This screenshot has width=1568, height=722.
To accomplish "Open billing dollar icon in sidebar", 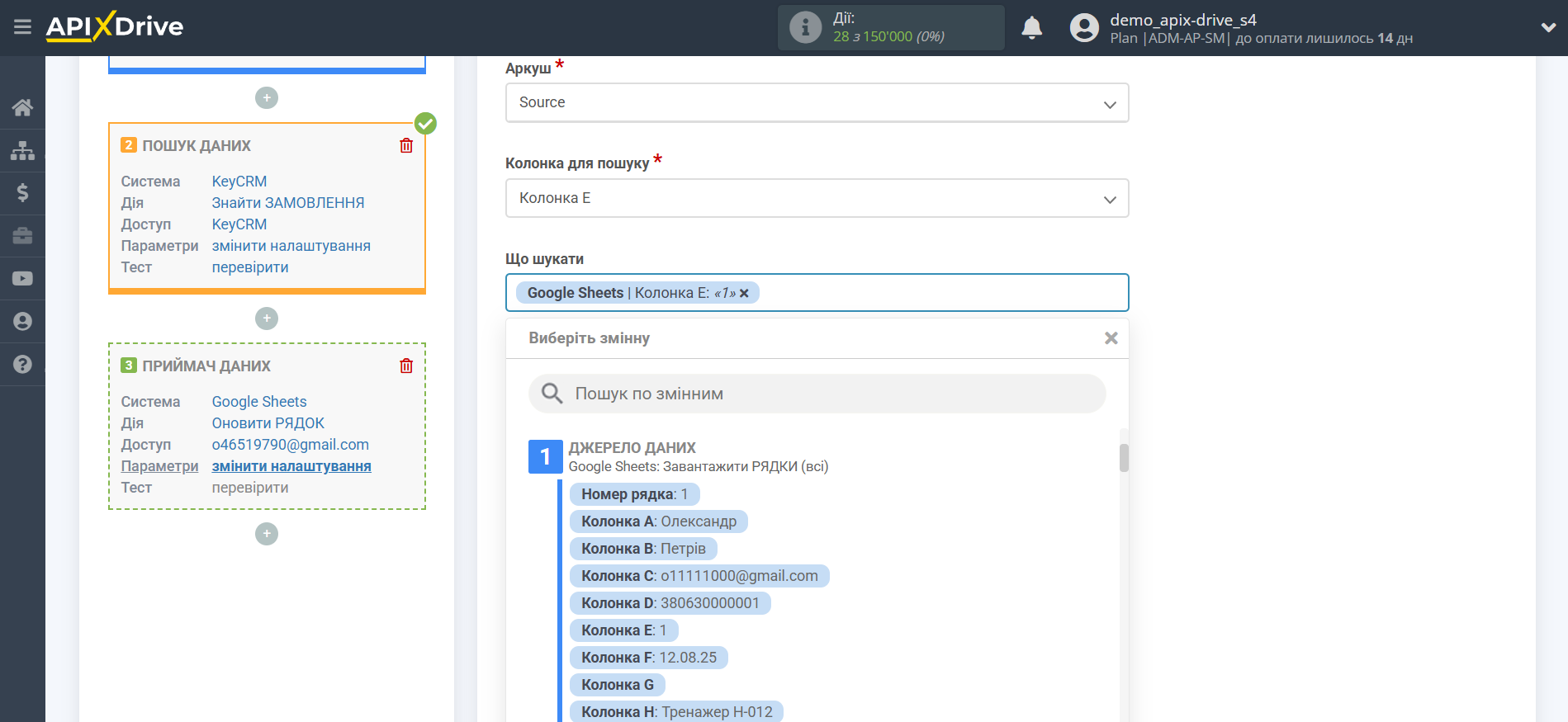I will 22,193.
